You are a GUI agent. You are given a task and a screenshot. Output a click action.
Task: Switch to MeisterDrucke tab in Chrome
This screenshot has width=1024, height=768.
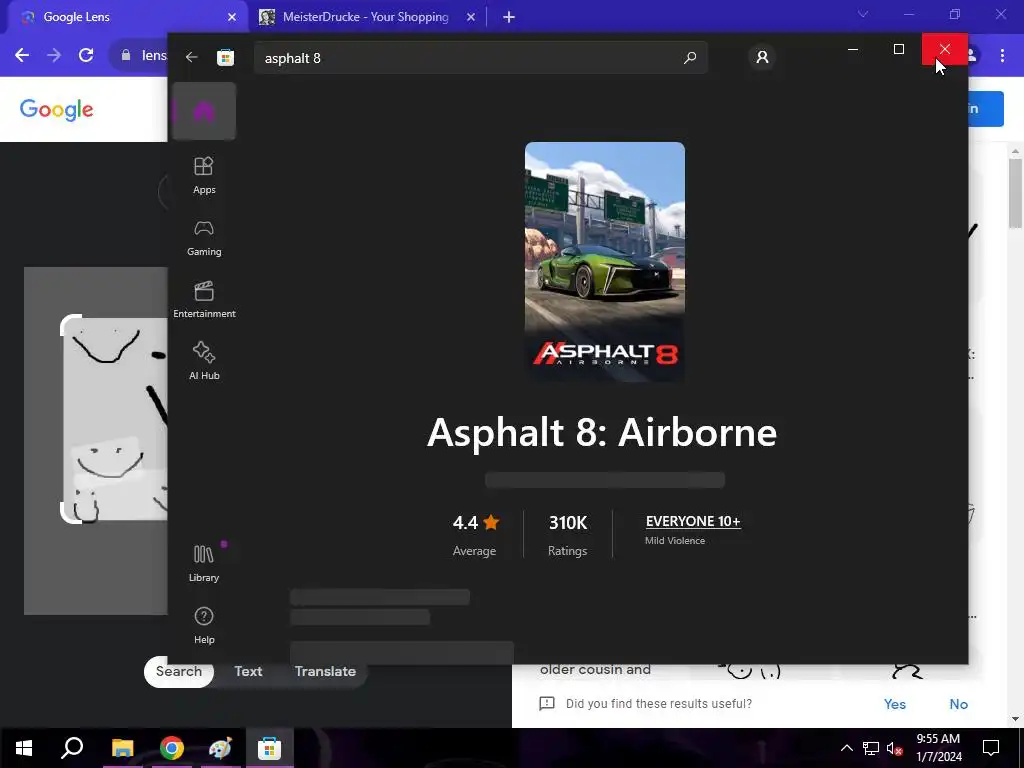tap(368, 17)
